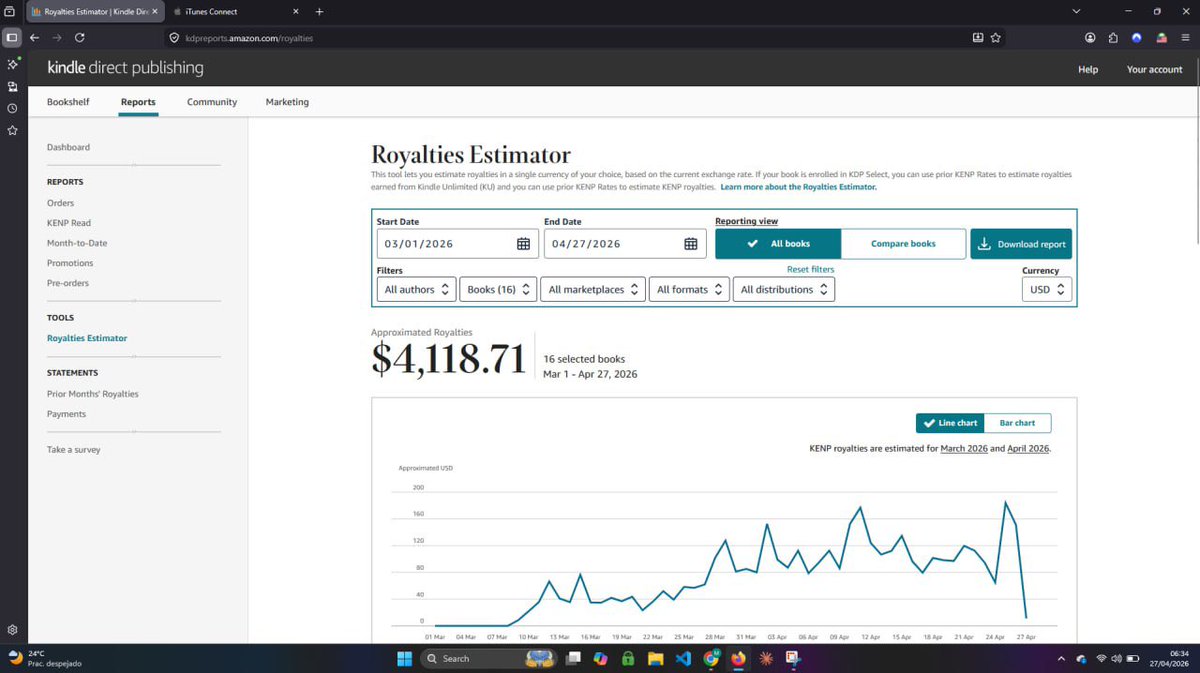
Task: Open the Marketing tab
Action: pos(287,102)
